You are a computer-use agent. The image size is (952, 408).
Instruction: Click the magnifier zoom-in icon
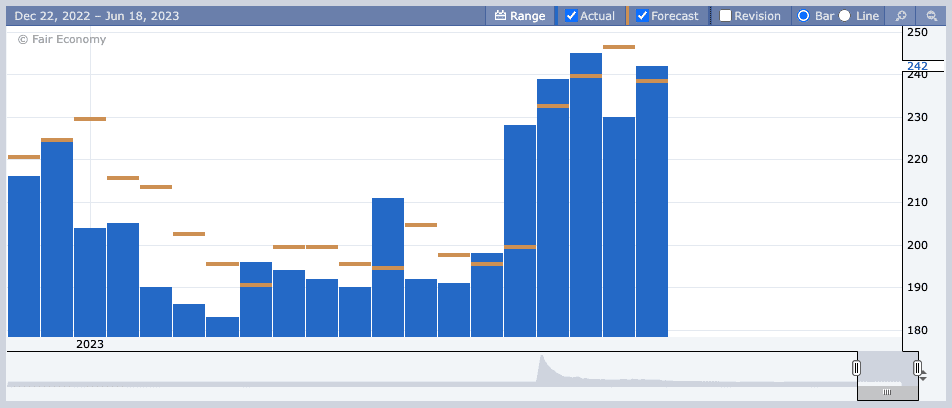pyautogui.click(x=901, y=16)
